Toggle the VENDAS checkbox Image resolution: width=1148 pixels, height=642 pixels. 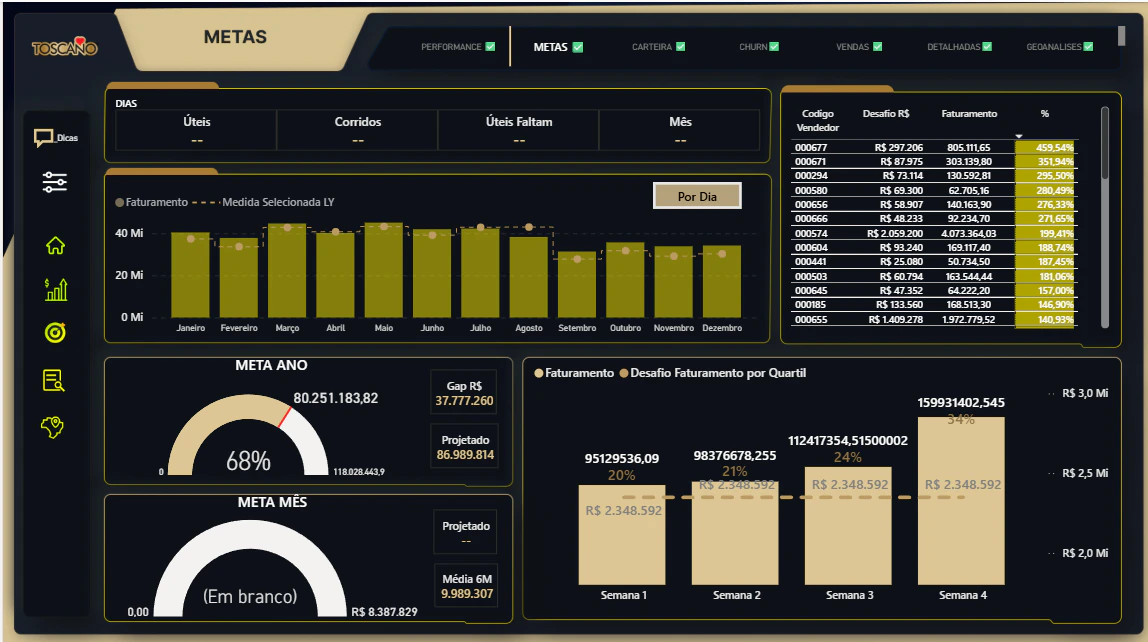878,47
